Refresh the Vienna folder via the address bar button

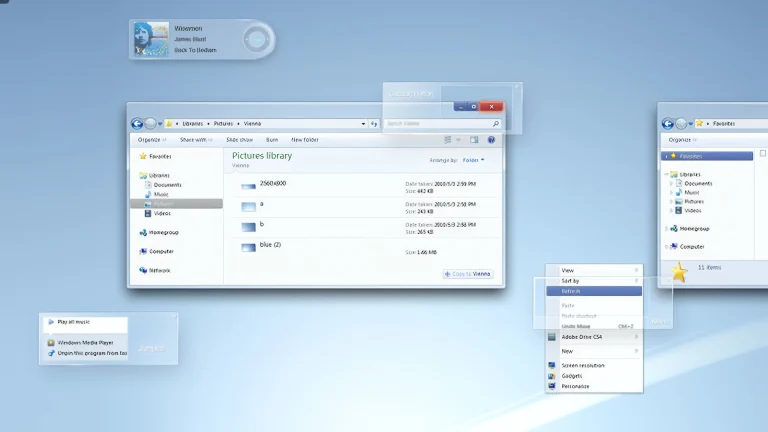[x=374, y=124]
